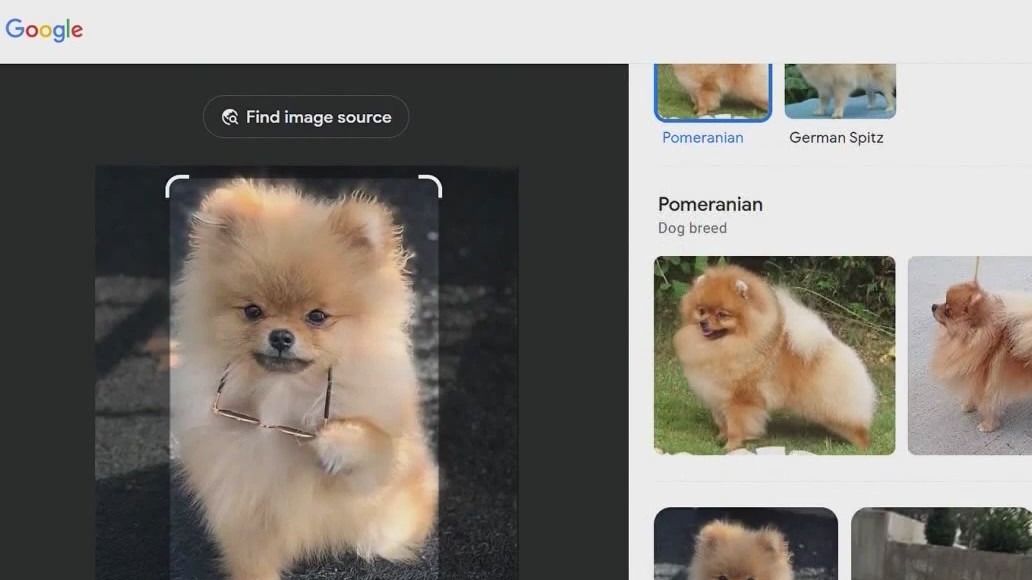The width and height of the screenshot is (1032, 580).
Task: Open the Pomeranian standing on grass photo
Action: [x=775, y=356]
